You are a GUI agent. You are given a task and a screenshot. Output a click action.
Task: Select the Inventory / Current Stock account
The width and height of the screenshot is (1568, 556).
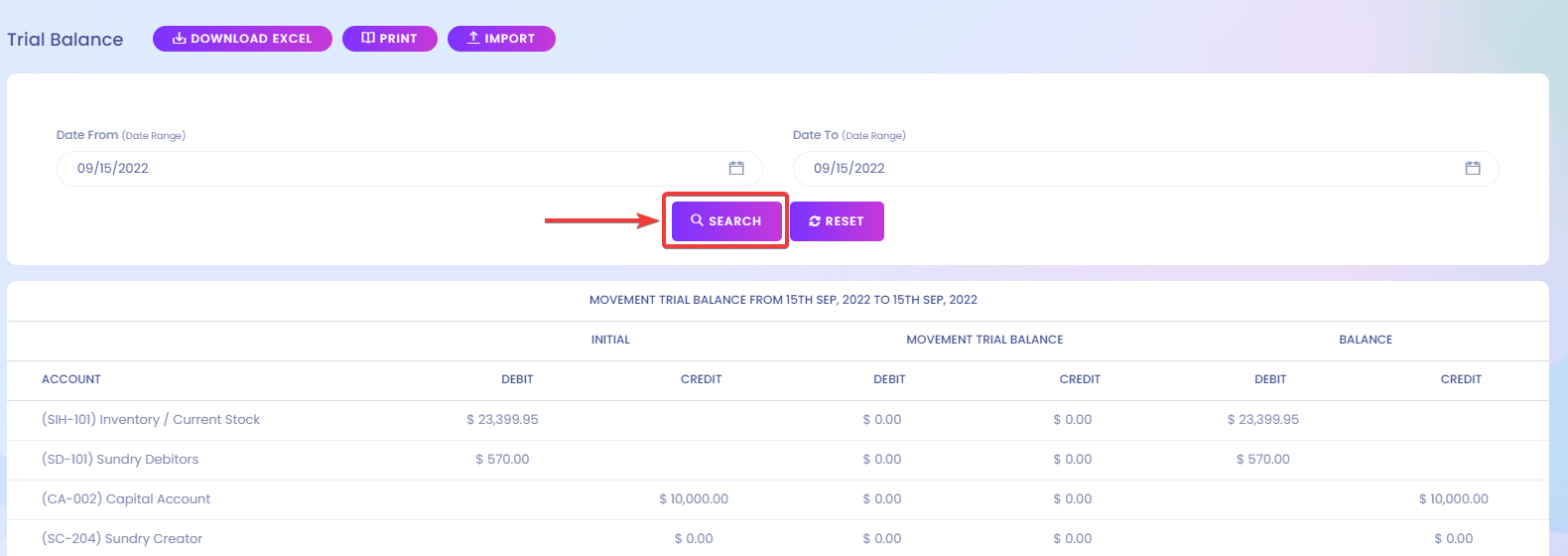pyautogui.click(x=151, y=420)
